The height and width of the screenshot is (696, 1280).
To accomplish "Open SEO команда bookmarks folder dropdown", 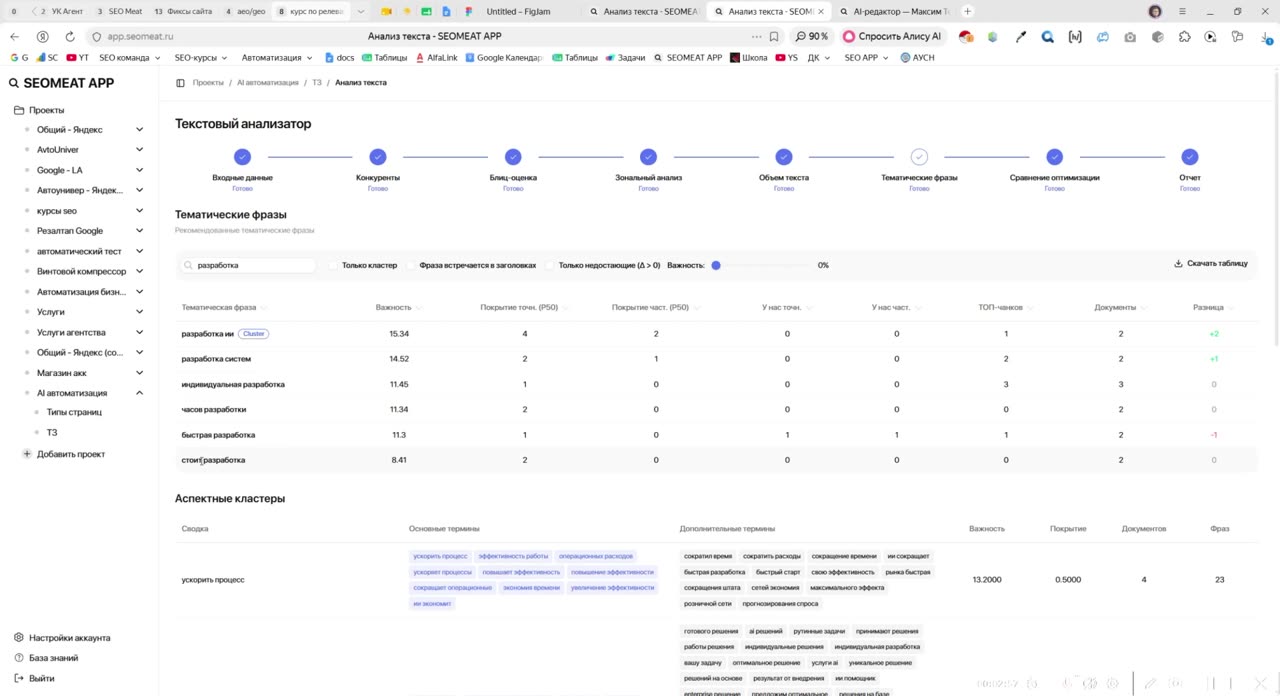I will 129,58.
